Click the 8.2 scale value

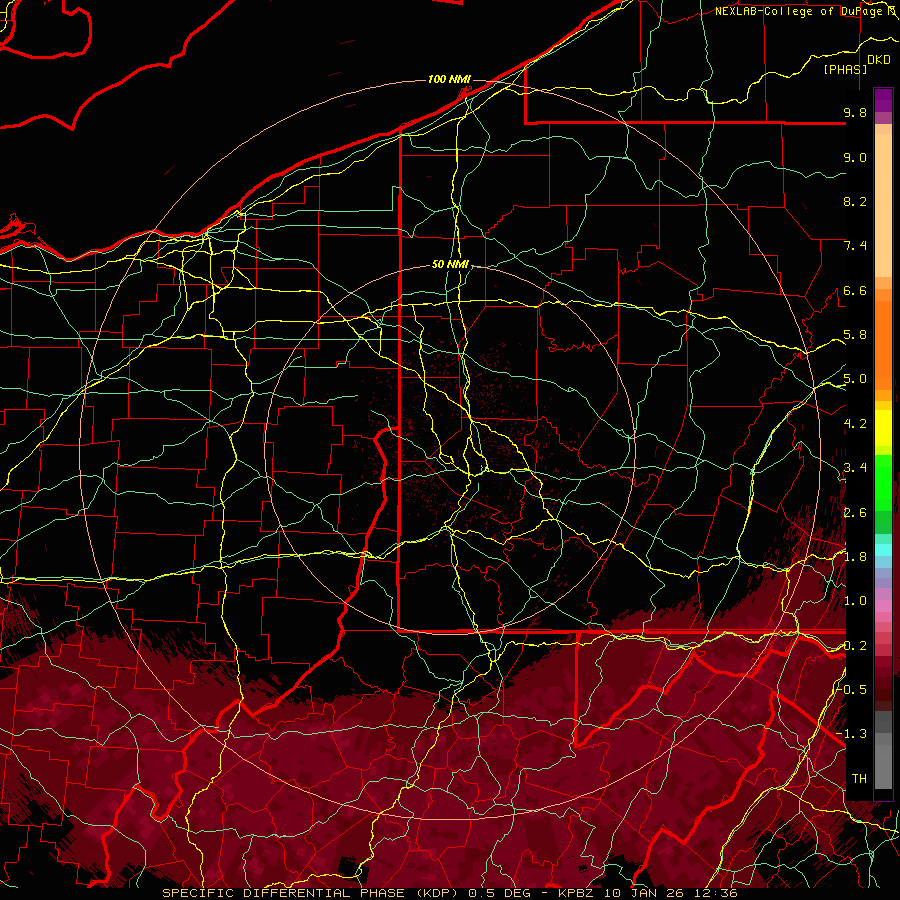855,201
